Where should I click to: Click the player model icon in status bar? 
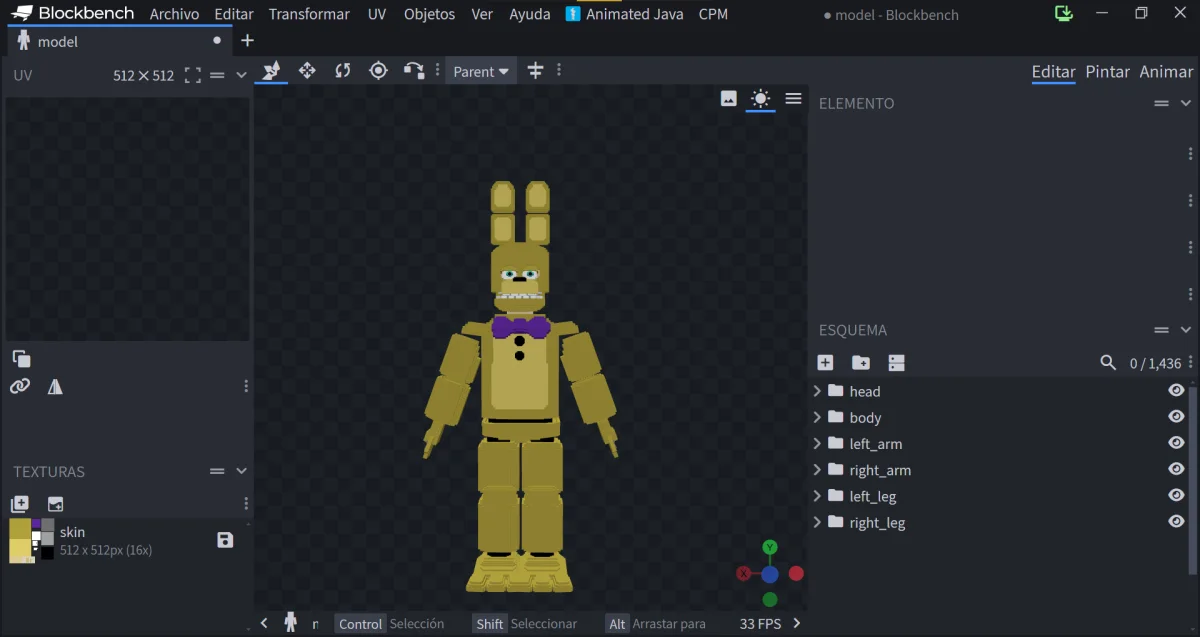[x=290, y=623]
